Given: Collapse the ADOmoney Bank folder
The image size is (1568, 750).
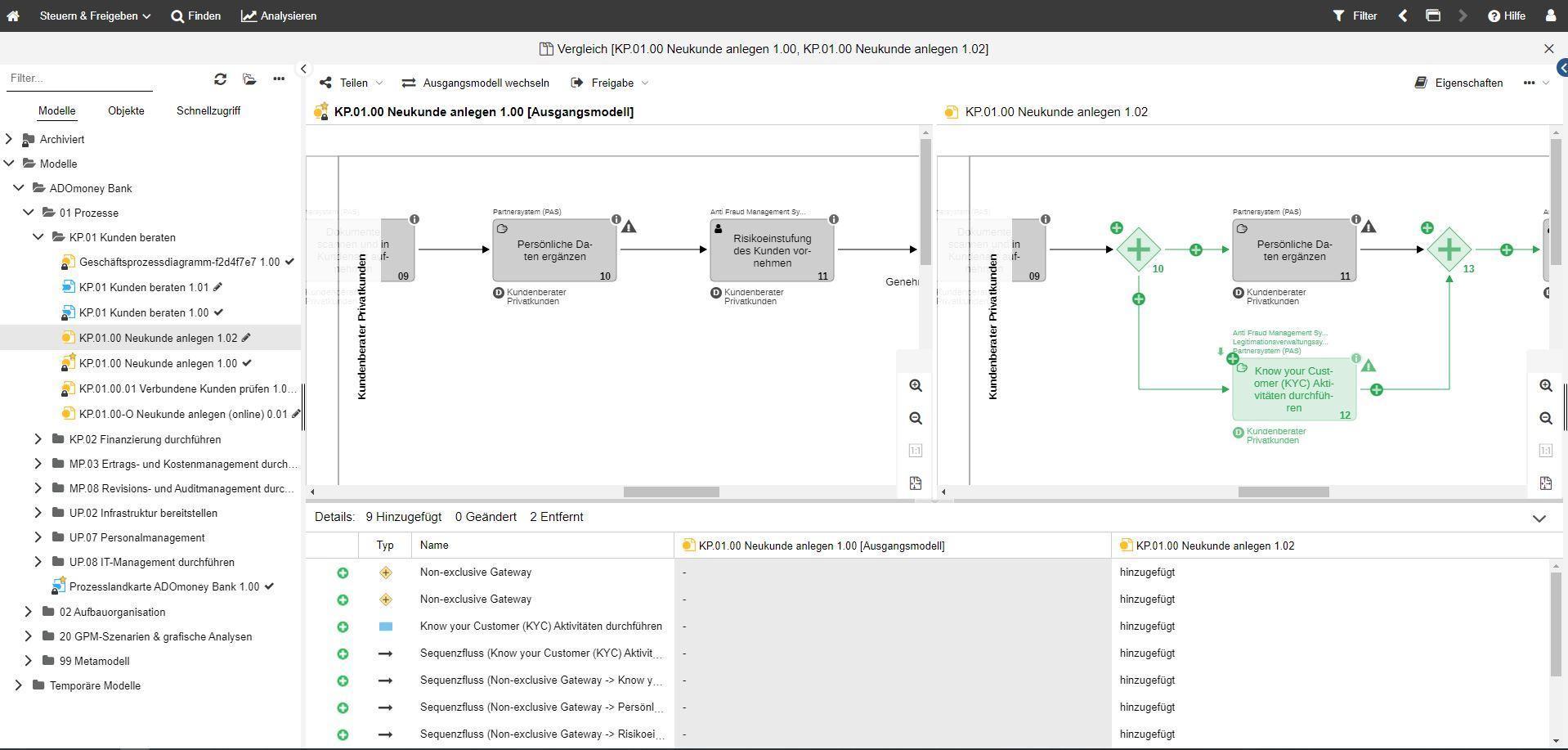Looking at the screenshot, I should 19,188.
